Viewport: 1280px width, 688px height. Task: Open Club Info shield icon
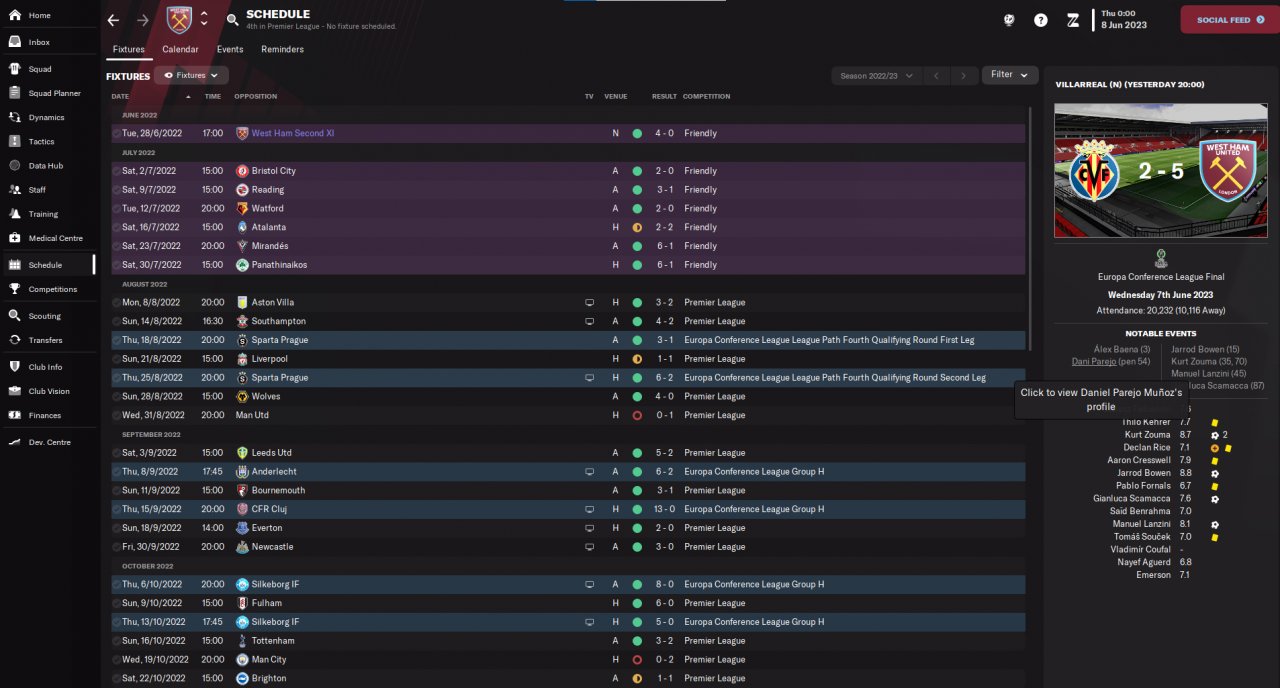(x=14, y=366)
